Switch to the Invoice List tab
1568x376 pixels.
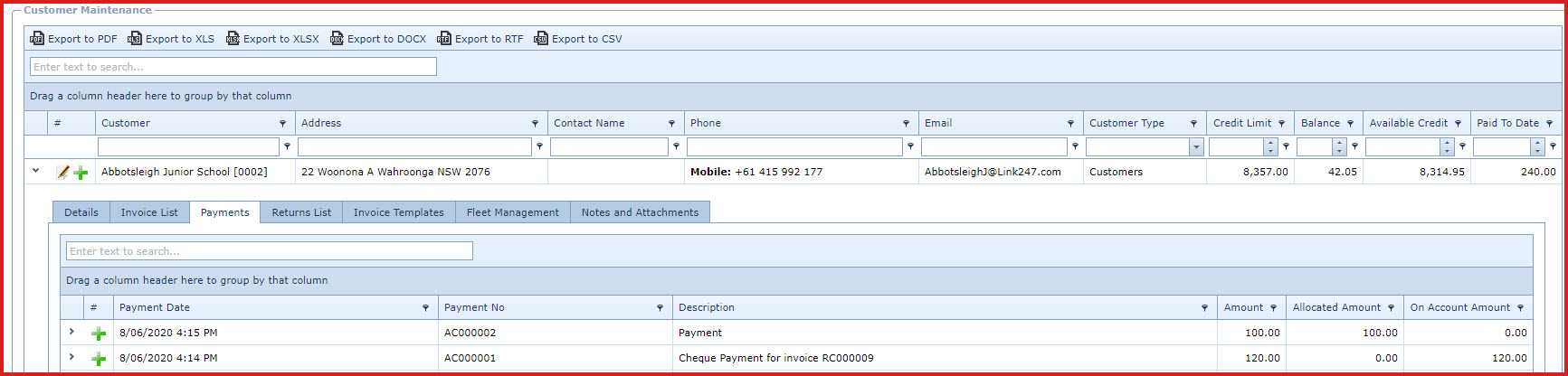tap(149, 212)
